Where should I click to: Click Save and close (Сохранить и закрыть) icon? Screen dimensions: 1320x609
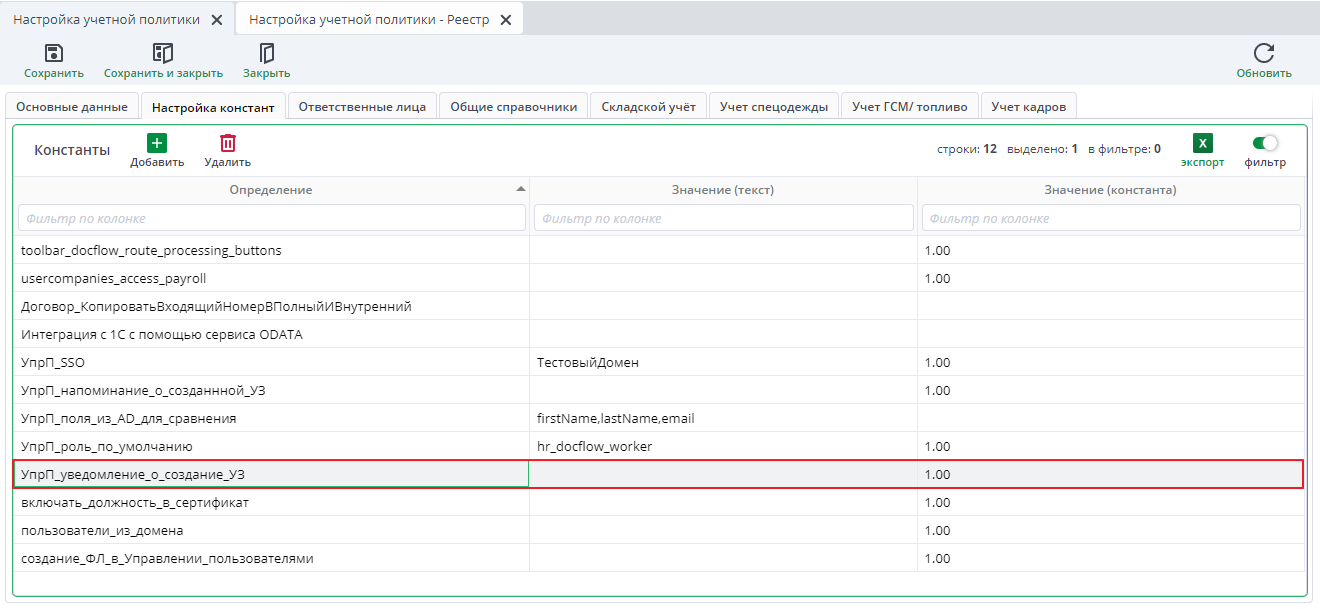[x=163, y=54]
